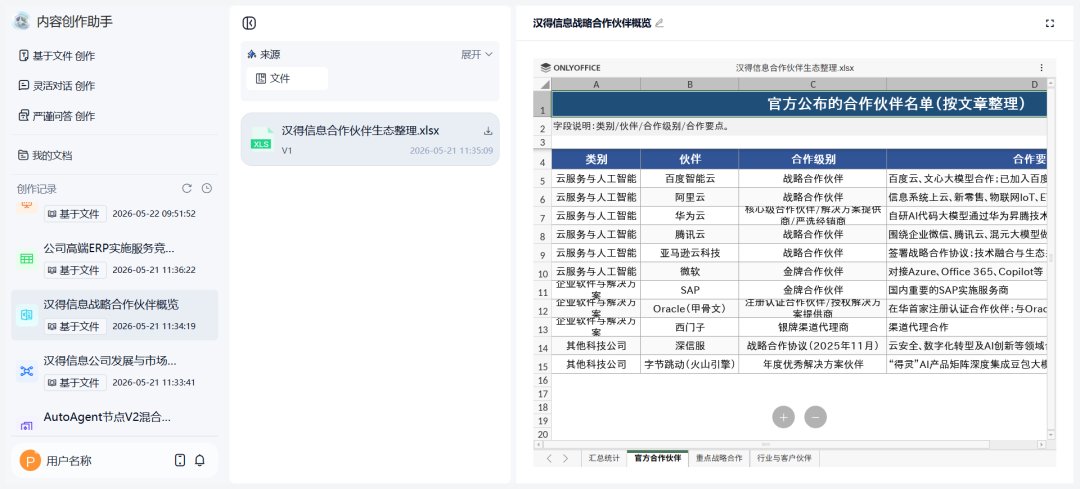Click cell 百度智能云
This screenshot has width=1080, height=489.
[x=689, y=179]
